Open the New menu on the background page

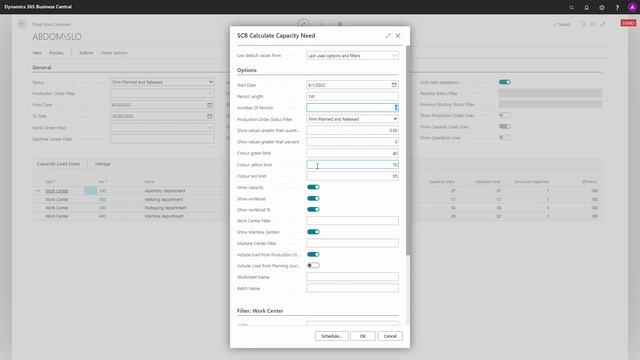[x=37, y=53]
